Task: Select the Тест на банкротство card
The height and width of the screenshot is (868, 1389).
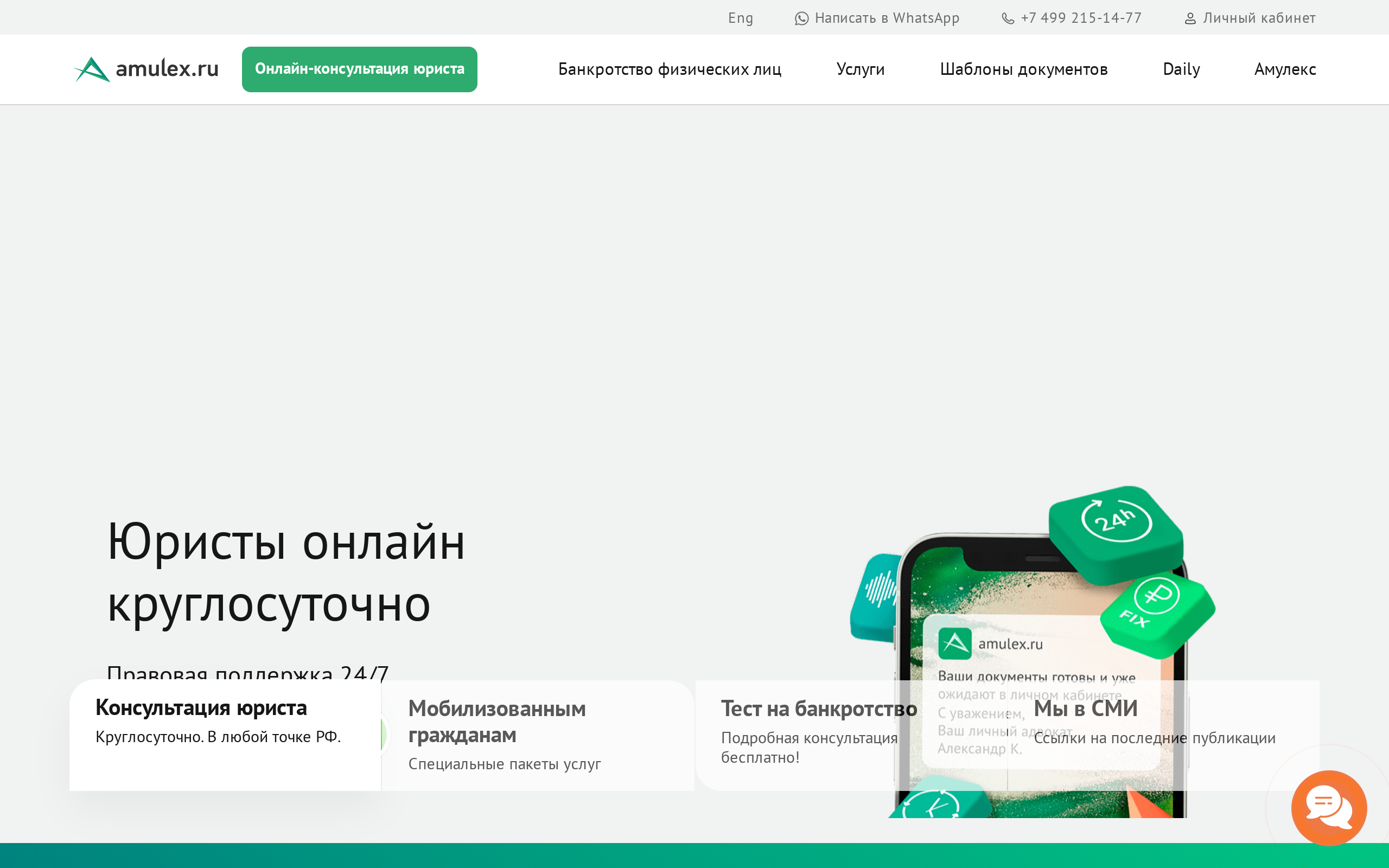Action: pyautogui.click(x=851, y=736)
